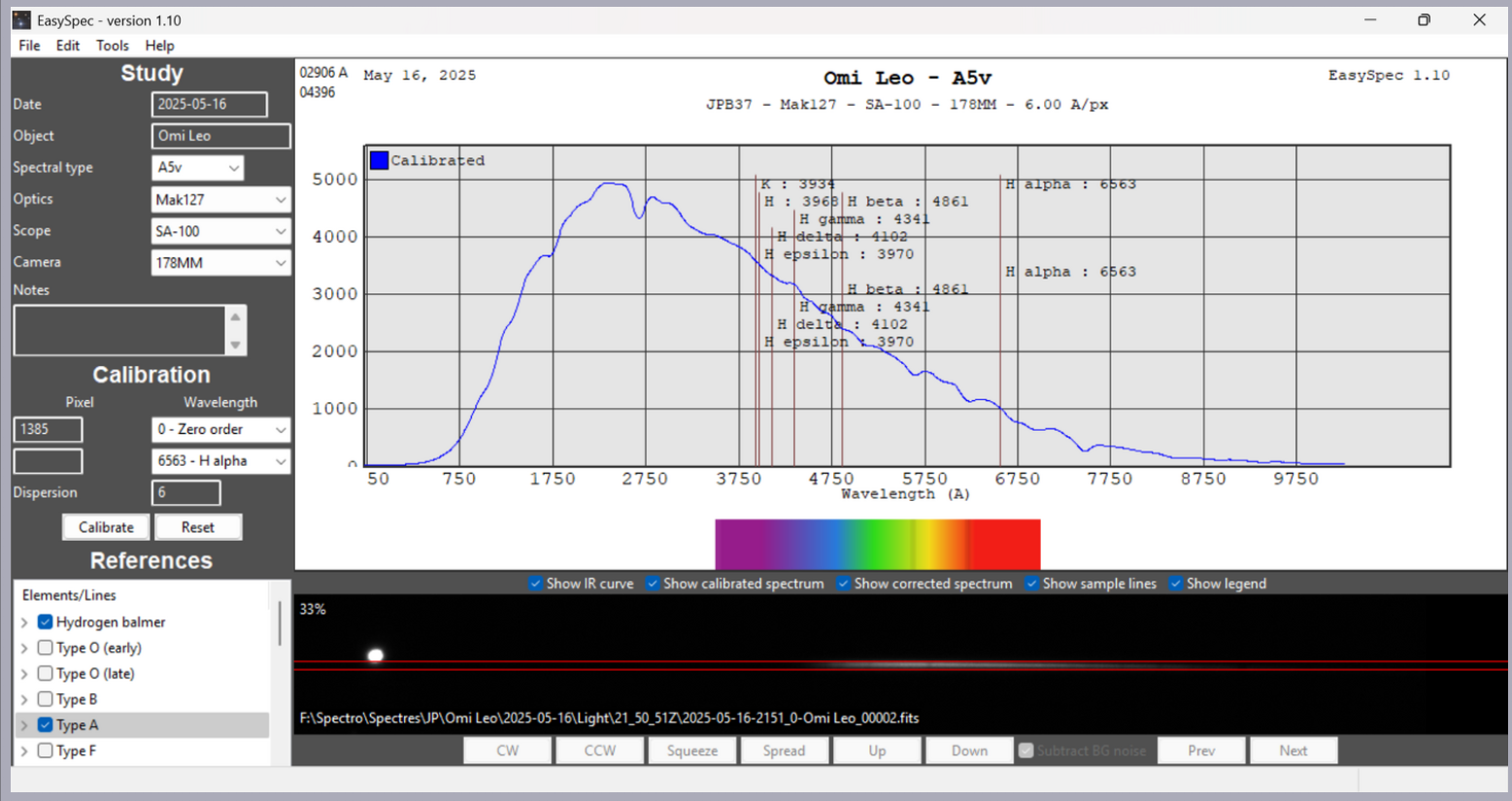
Task: Click the bright zero-order star spot
Action: coord(376,655)
